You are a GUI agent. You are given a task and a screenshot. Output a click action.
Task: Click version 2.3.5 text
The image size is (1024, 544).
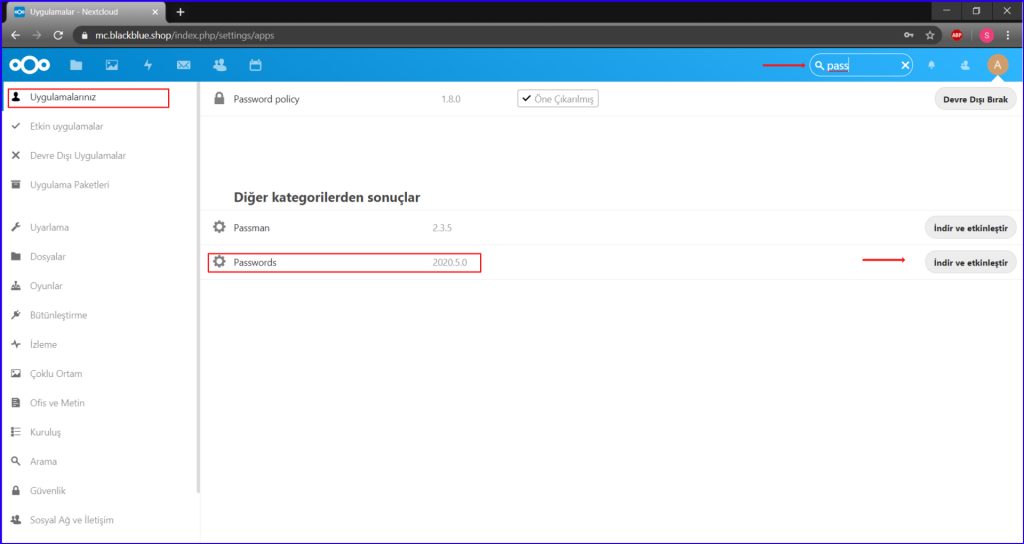442,228
